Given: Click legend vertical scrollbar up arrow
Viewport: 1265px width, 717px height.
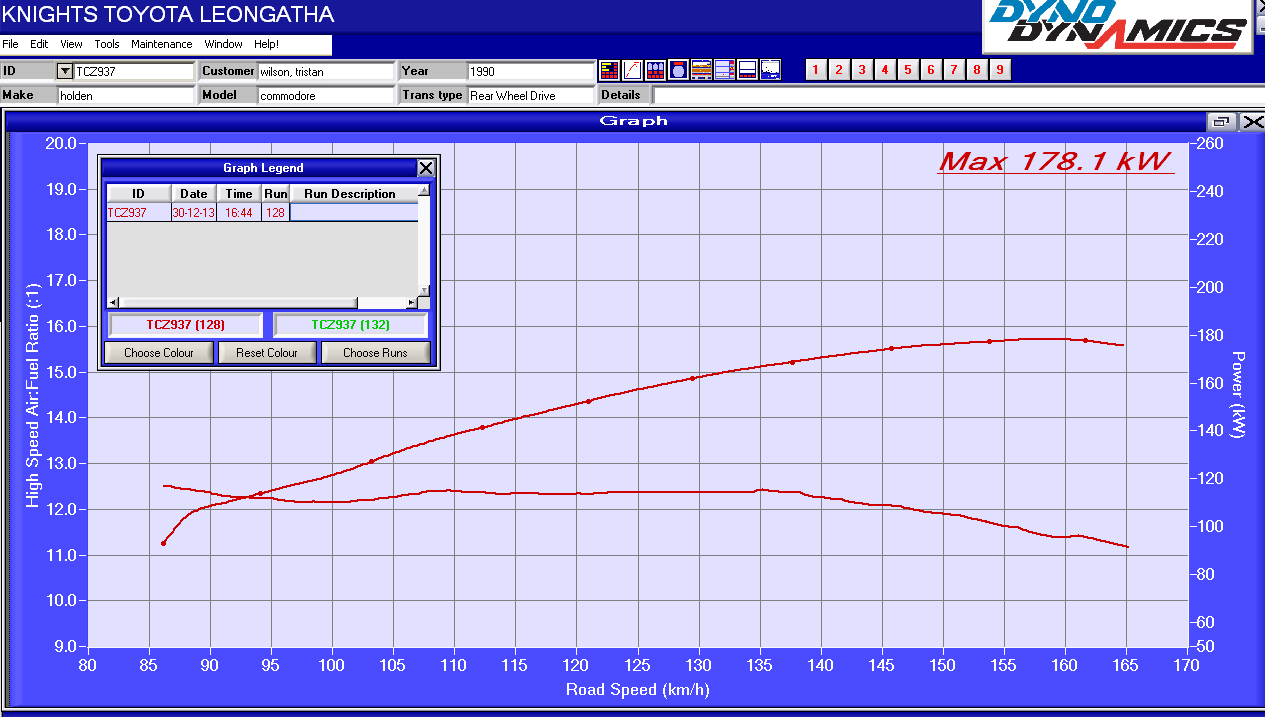Looking at the screenshot, I should point(424,190).
